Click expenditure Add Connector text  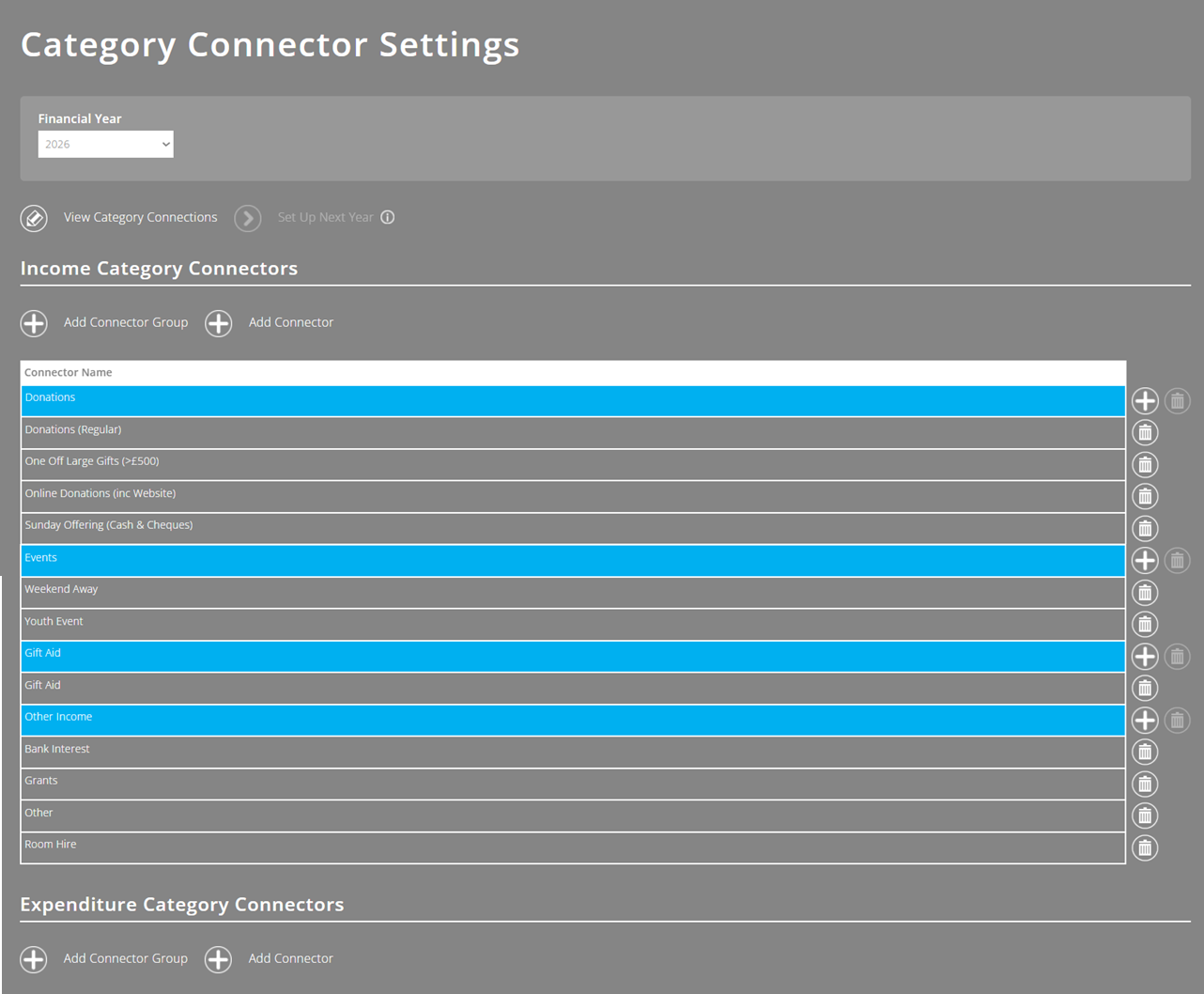pos(291,958)
